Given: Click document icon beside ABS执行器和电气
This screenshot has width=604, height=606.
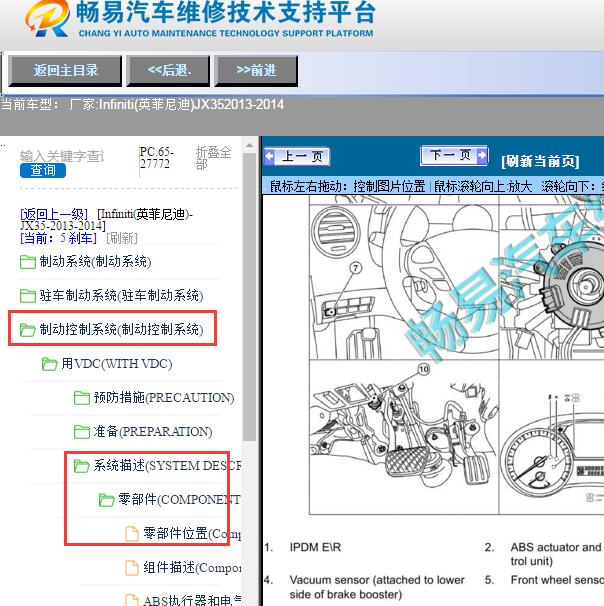Looking at the screenshot, I should click(132, 600).
